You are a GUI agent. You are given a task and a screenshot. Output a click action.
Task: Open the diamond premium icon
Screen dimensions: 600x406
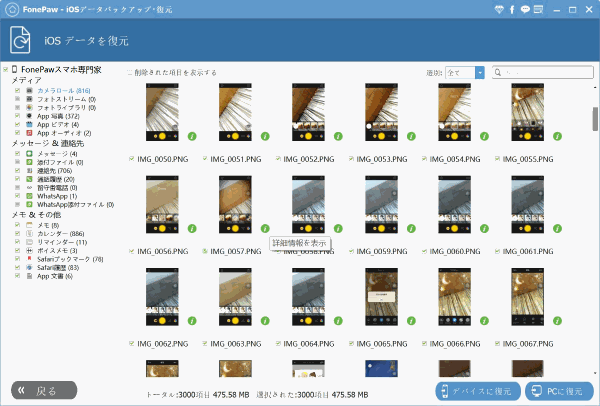(499, 10)
